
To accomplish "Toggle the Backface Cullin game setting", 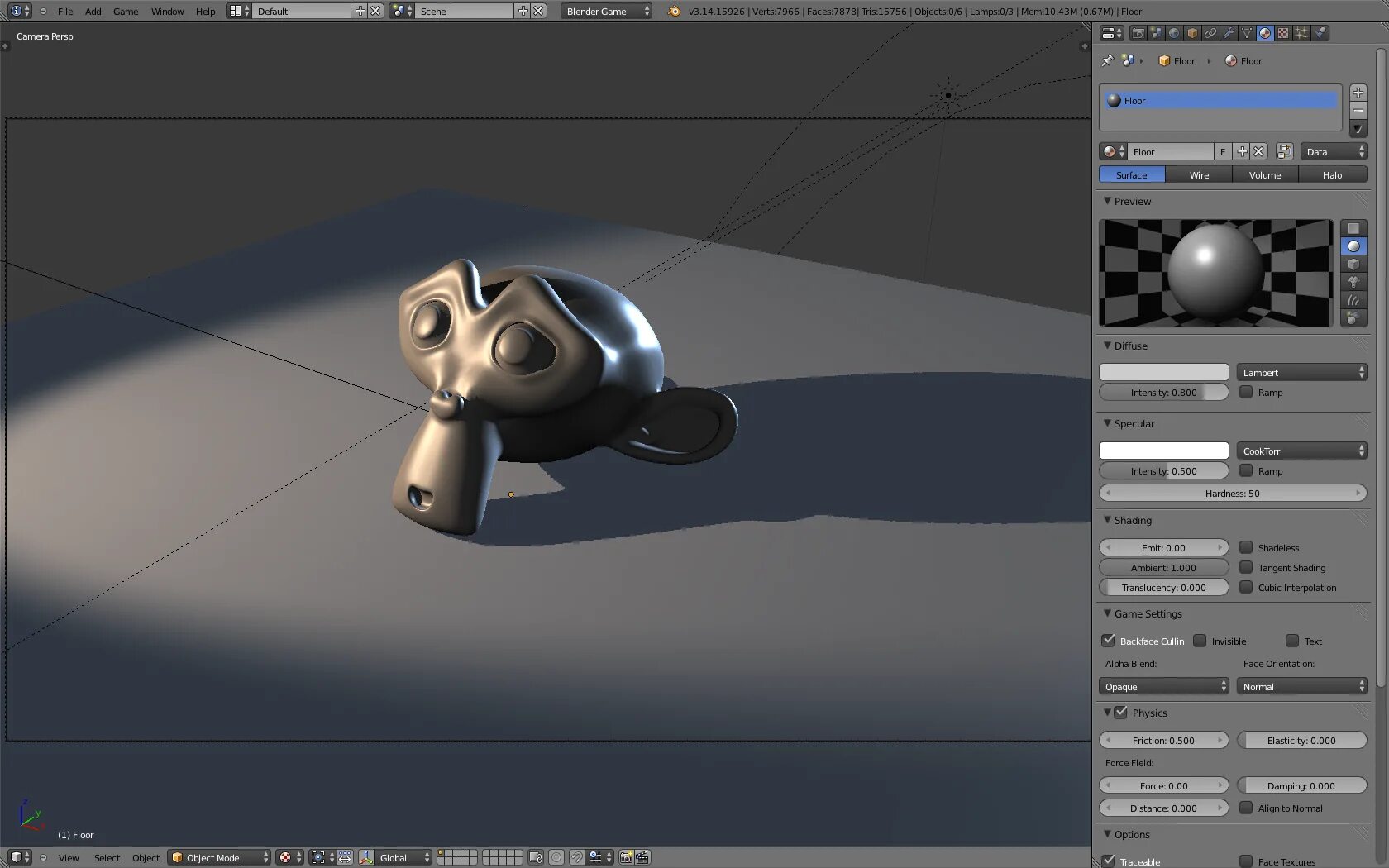I will (1109, 641).
